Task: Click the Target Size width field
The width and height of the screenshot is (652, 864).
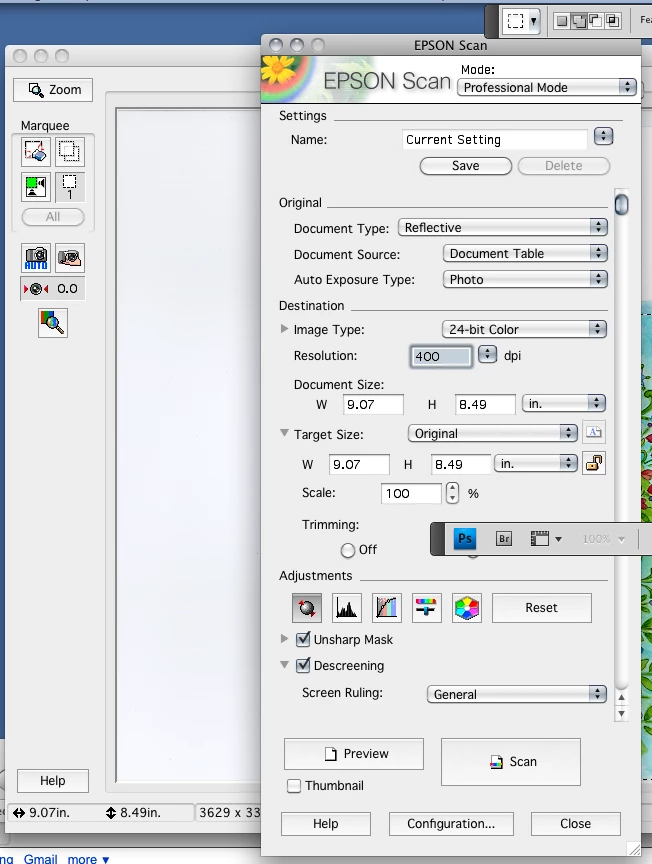Action: coord(359,465)
